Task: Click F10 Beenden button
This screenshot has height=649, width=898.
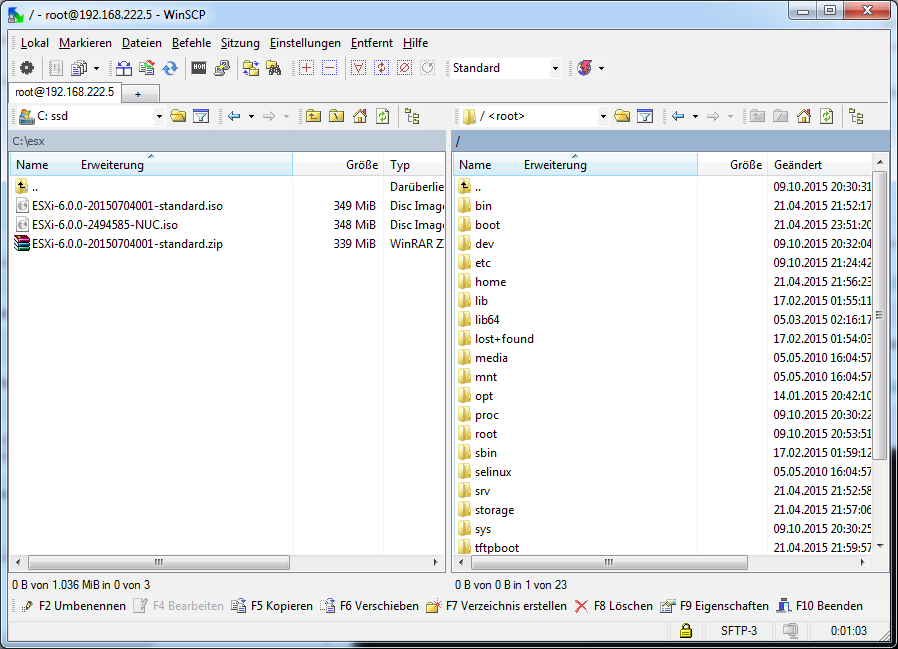Action: coord(820,606)
